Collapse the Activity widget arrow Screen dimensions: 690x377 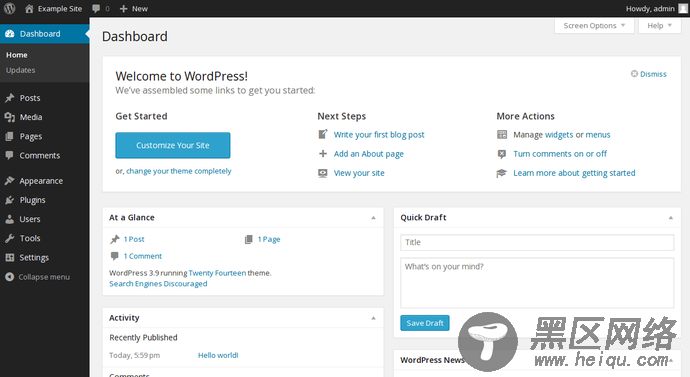pyautogui.click(x=373, y=318)
